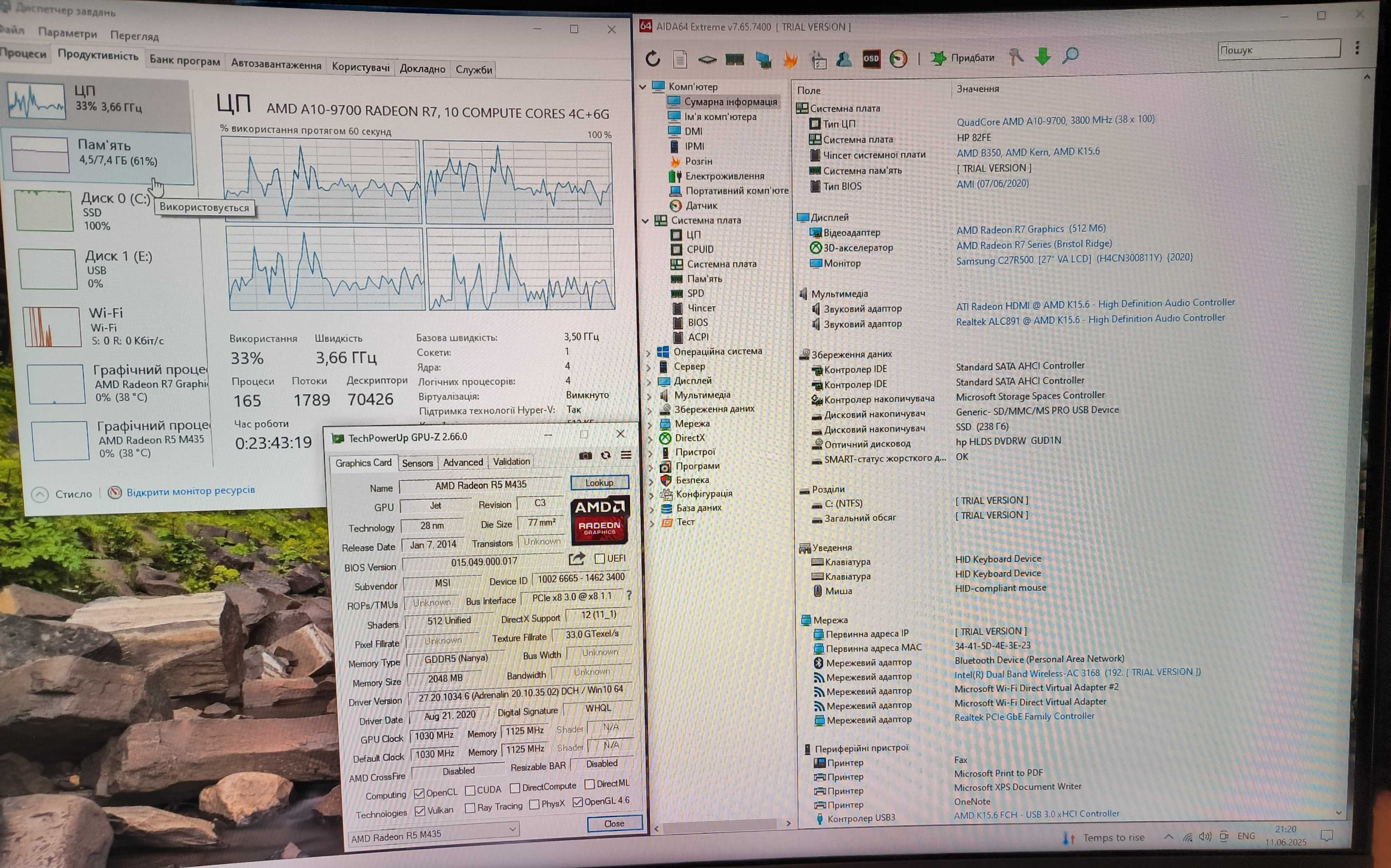Screen dimensions: 1391x868
Task: Click the green RAM module toolbar icon
Action: [x=734, y=59]
